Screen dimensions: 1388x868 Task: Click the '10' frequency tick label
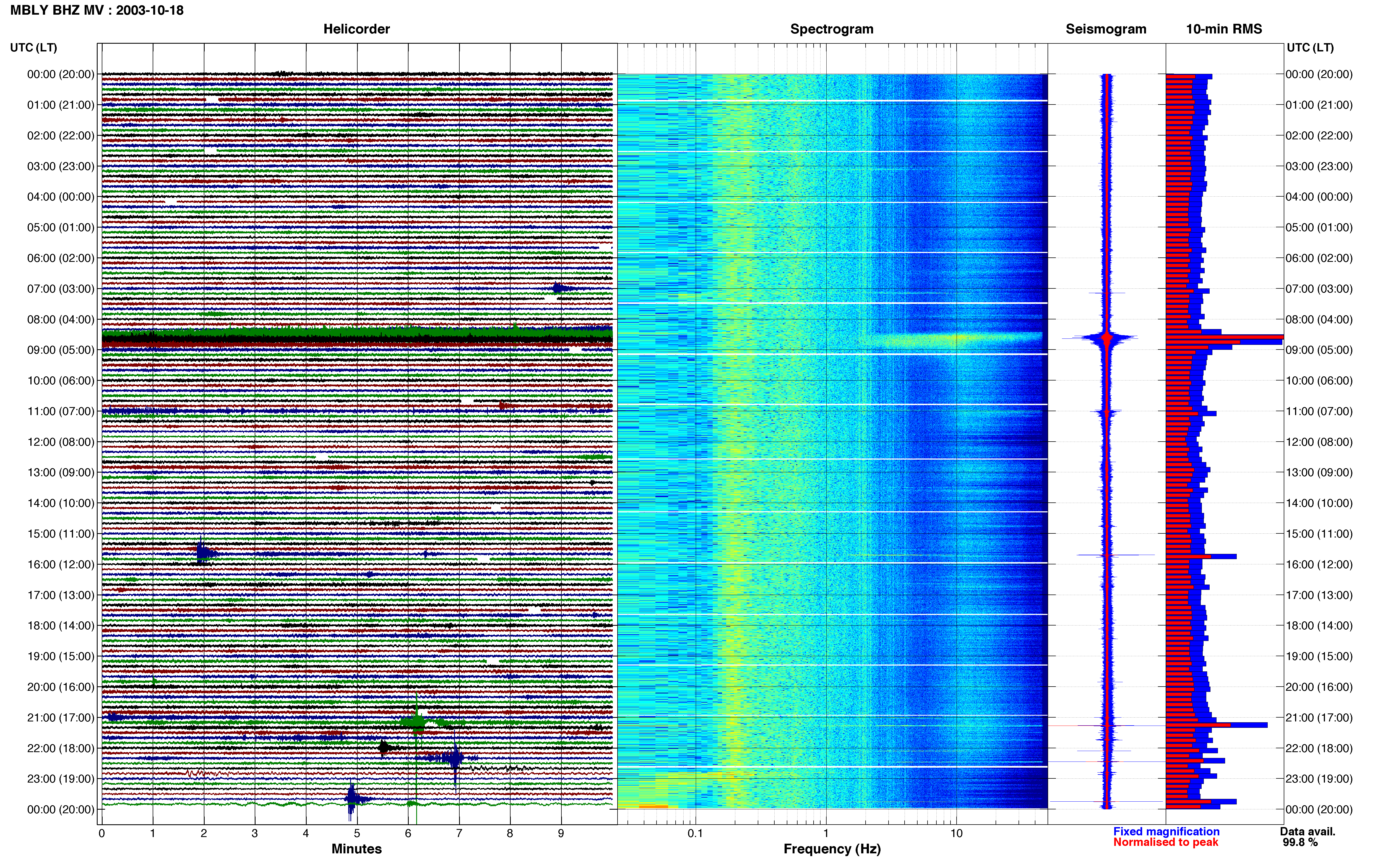coord(956,833)
